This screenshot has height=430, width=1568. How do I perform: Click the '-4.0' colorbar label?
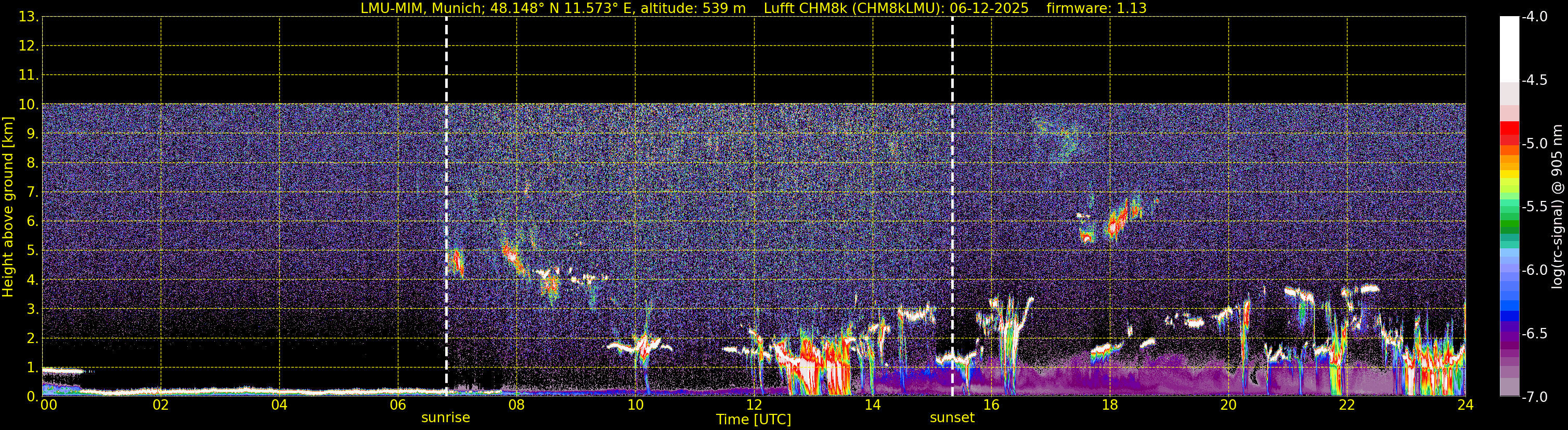[x=1535, y=17]
